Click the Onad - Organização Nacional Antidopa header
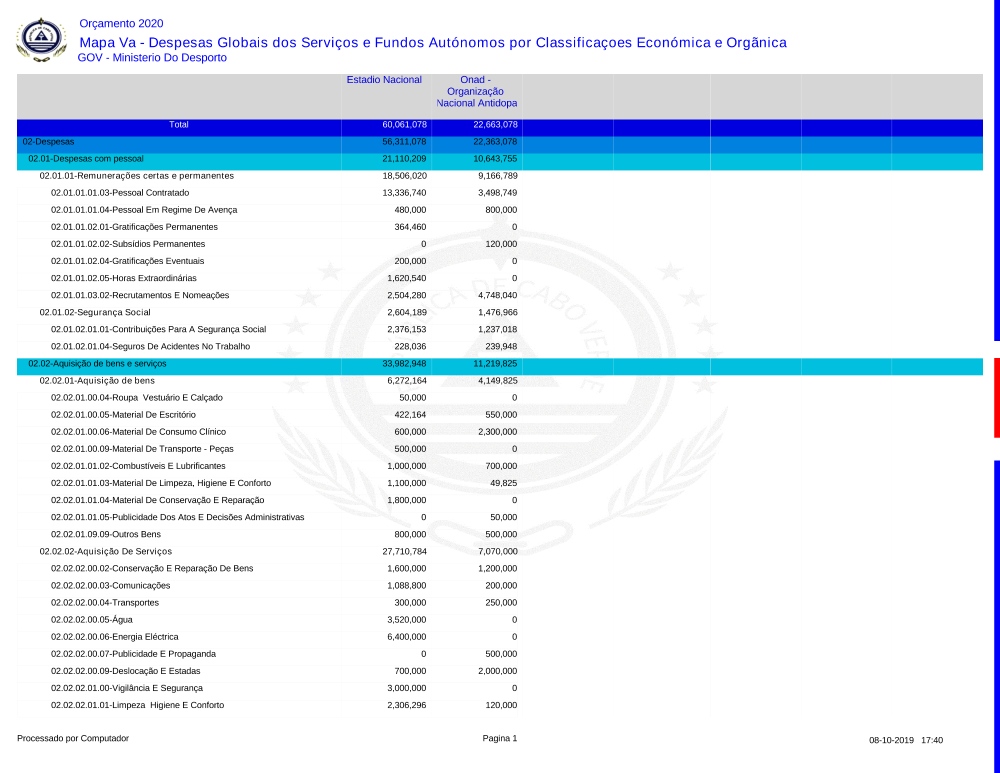Viewport: 1000px width, 773px height. pyautogui.click(x=476, y=91)
